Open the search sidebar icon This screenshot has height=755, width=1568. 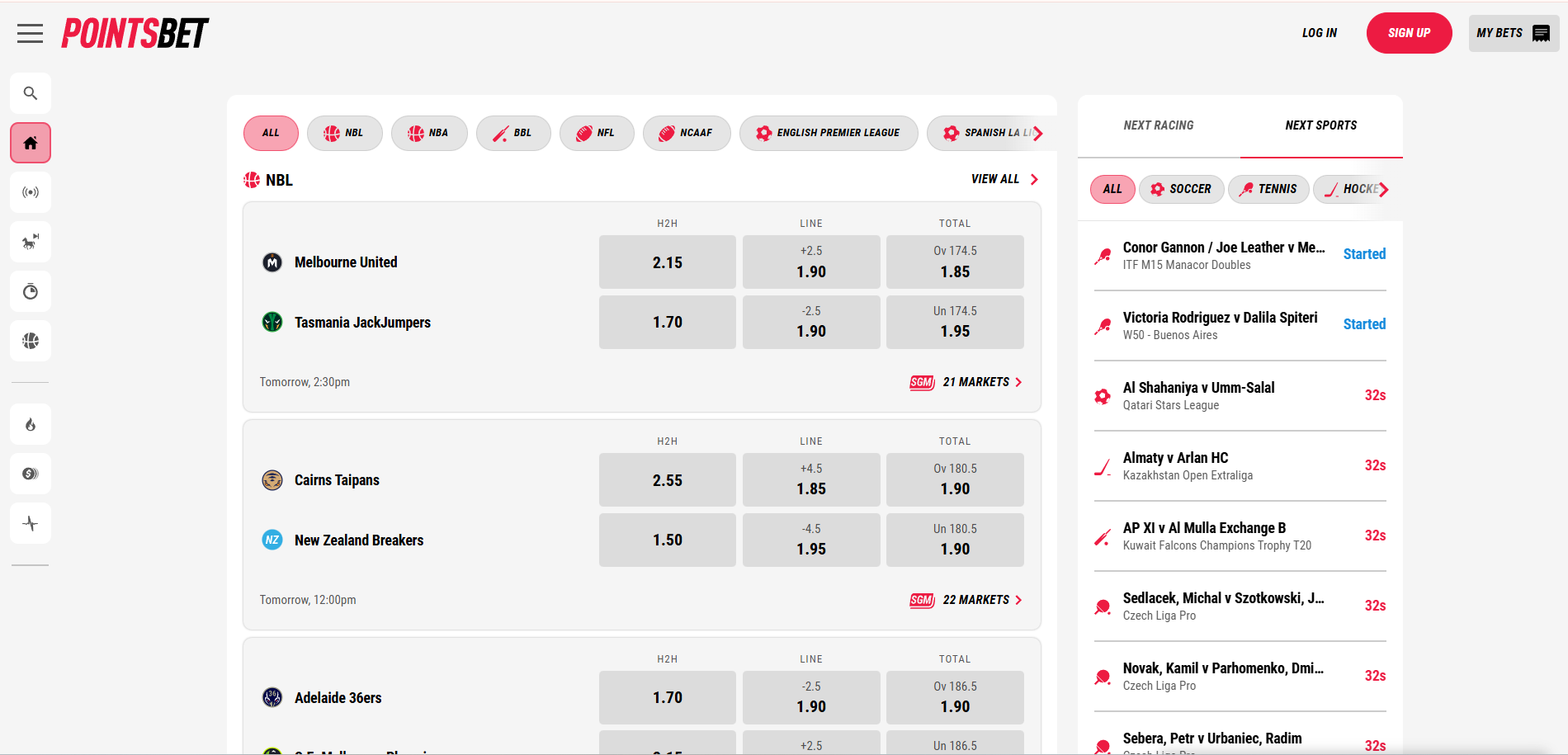pos(31,93)
